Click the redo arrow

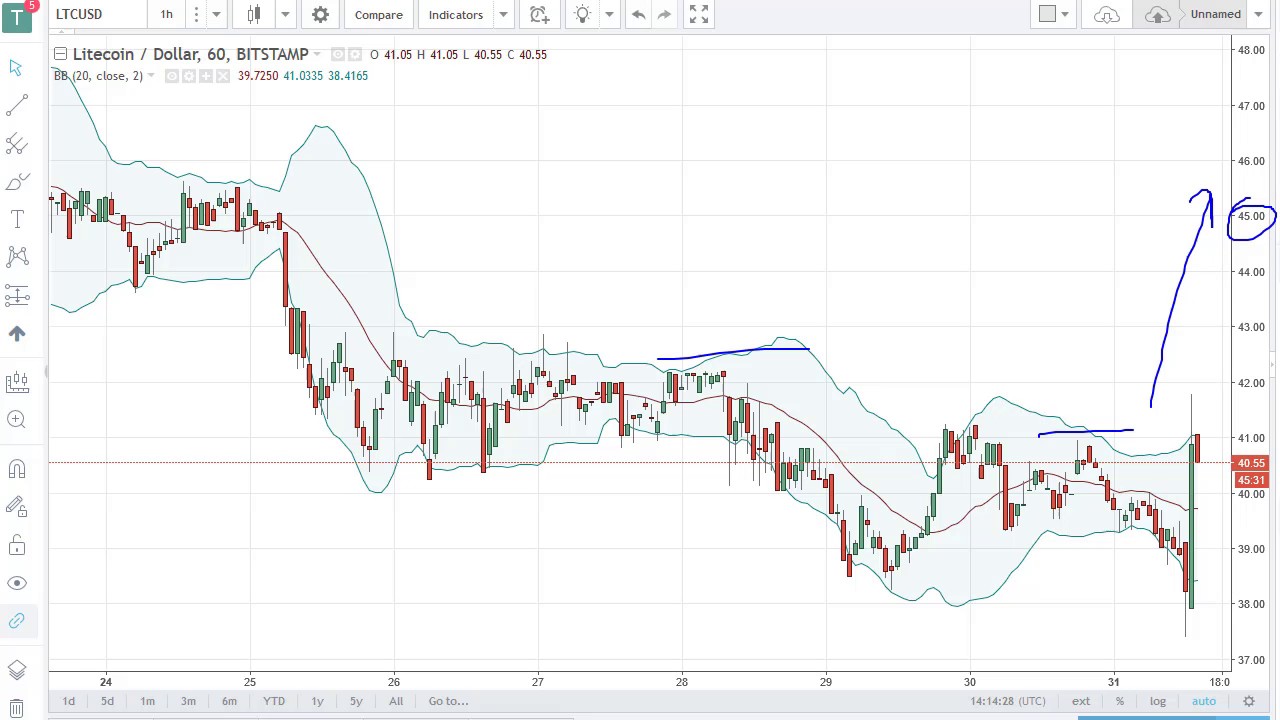(x=664, y=14)
